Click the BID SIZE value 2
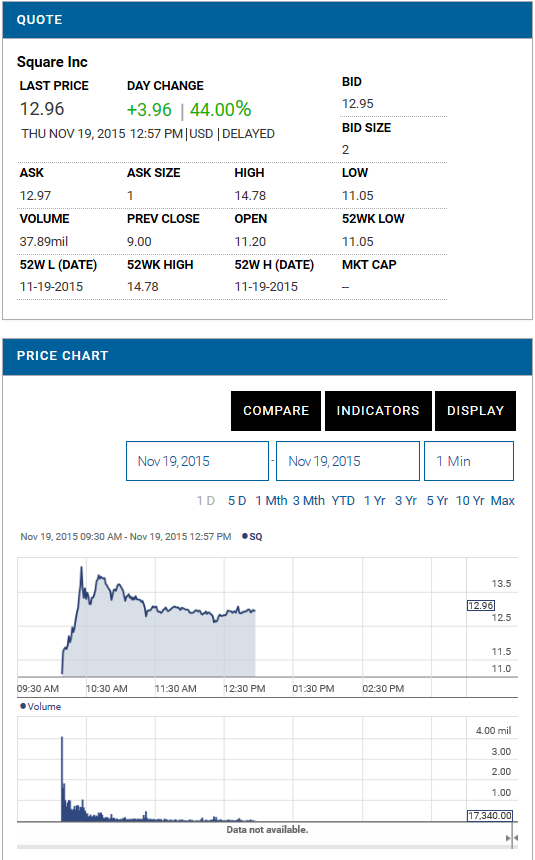Viewport: 535px width, 860px height. click(x=346, y=150)
